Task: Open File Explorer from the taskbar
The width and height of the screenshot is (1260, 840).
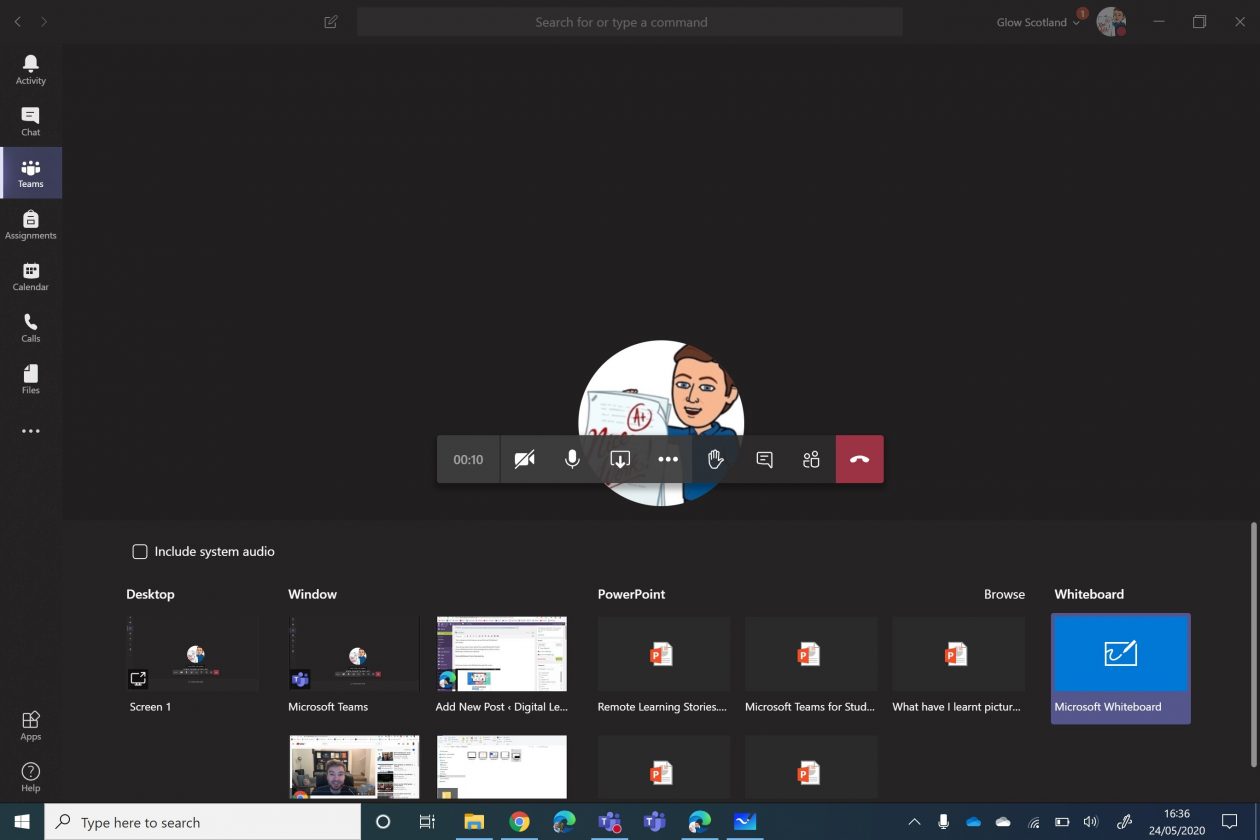Action: coord(474,822)
